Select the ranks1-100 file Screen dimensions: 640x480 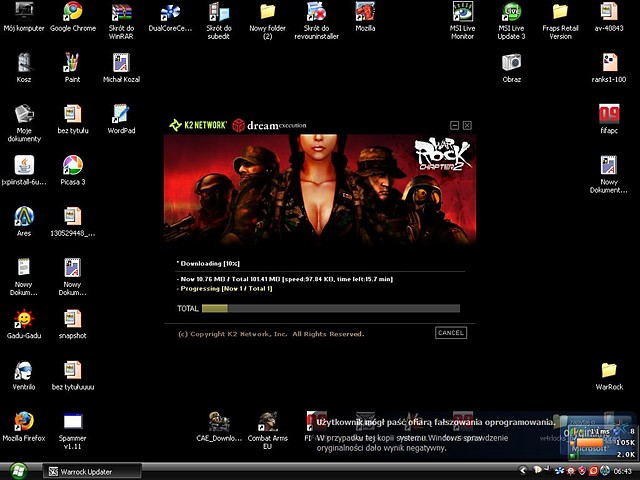pos(609,68)
